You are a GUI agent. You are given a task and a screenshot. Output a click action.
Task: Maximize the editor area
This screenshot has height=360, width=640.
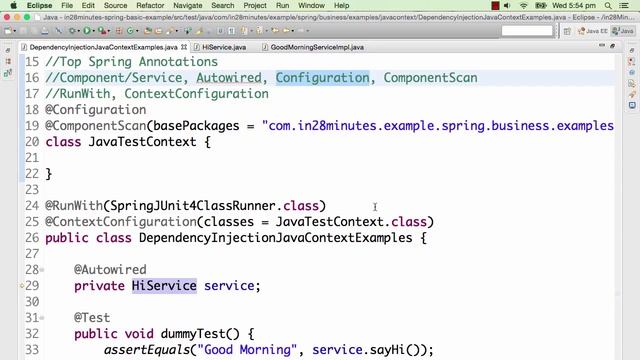point(612,46)
